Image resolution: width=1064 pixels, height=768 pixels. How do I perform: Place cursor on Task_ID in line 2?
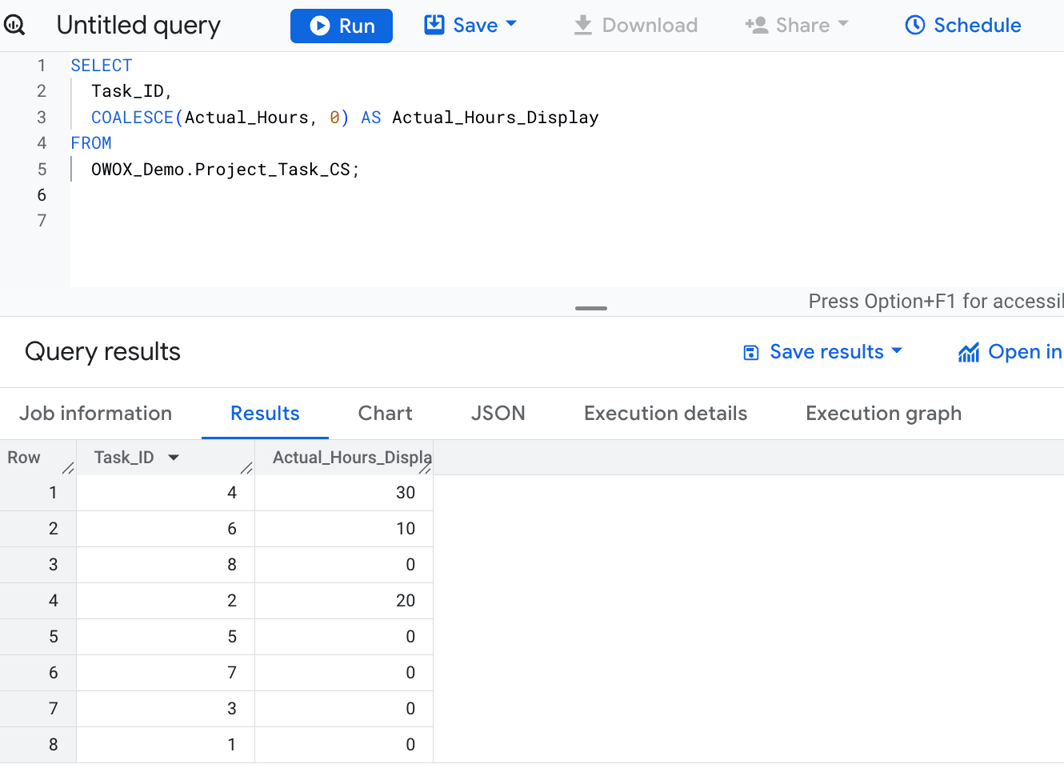pos(128,91)
